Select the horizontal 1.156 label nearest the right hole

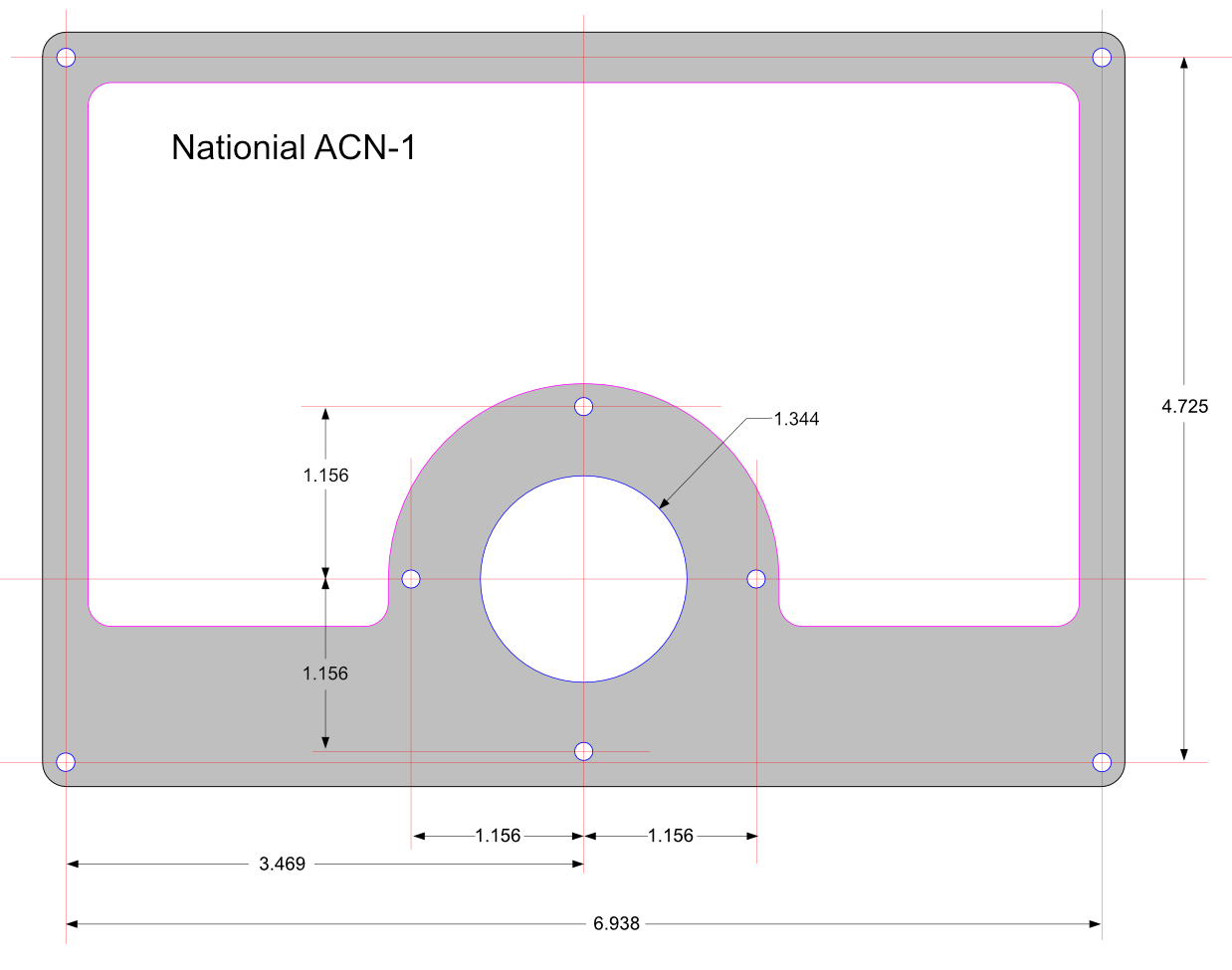click(671, 836)
